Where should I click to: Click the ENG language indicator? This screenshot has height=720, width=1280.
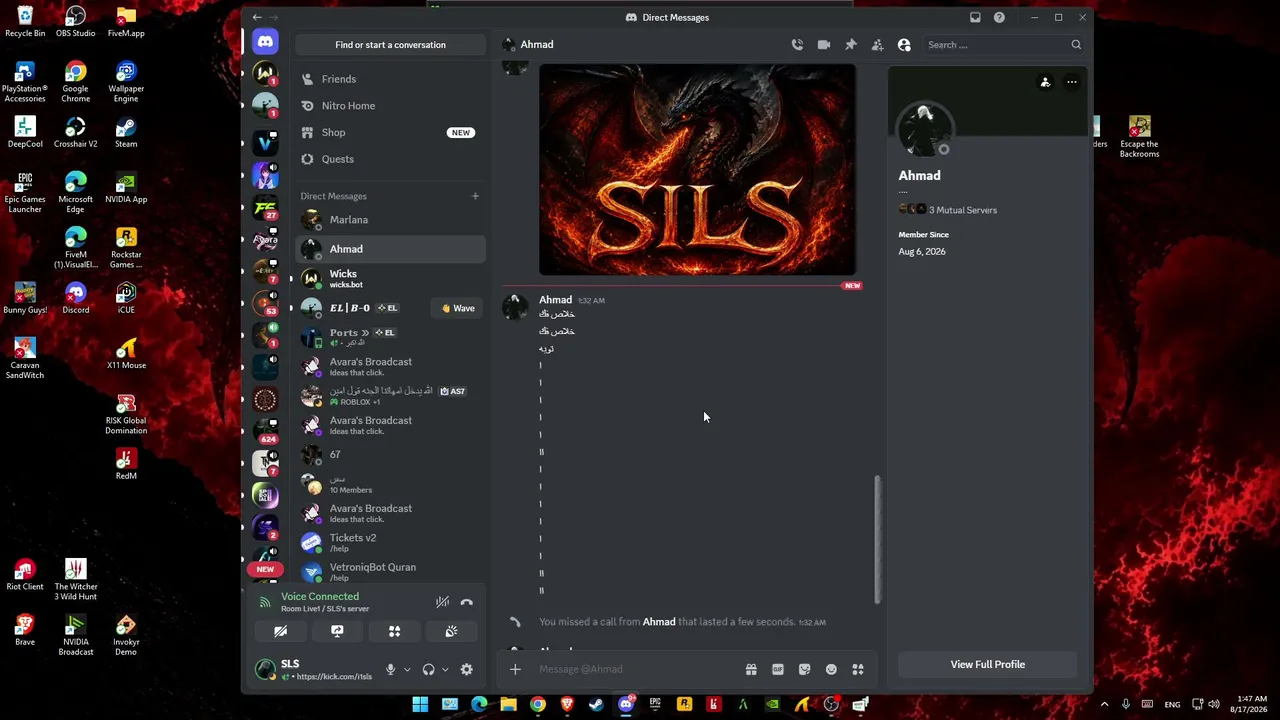click(x=1172, y=705)
